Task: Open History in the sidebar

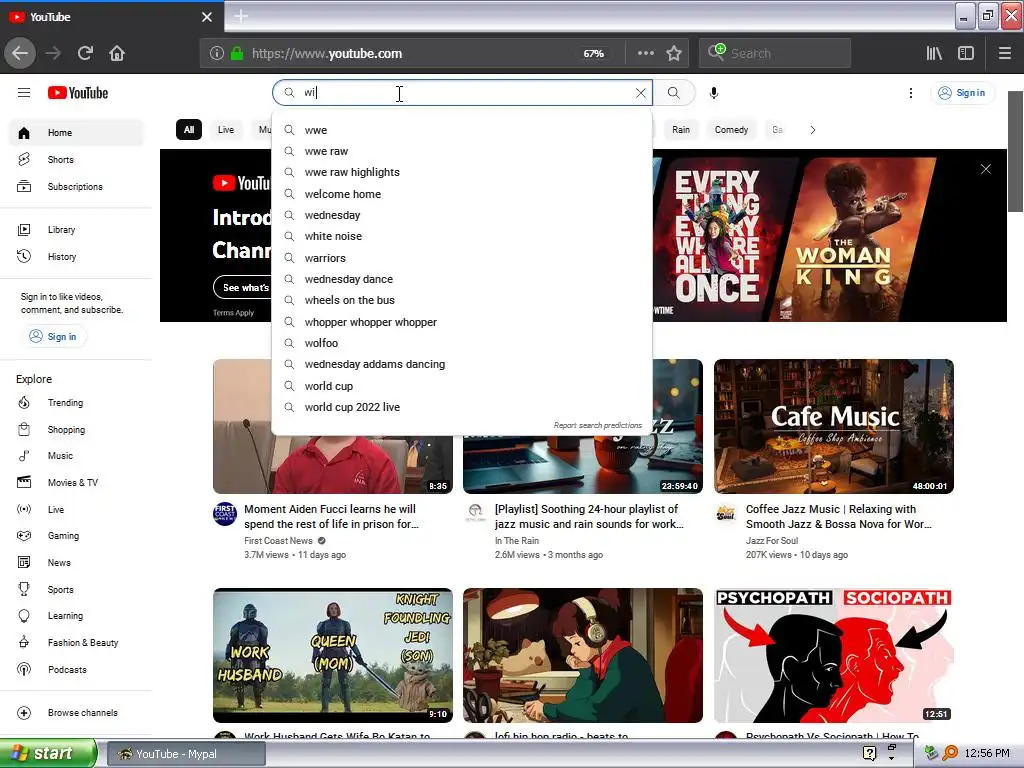Action: click(x=76, y=257)
